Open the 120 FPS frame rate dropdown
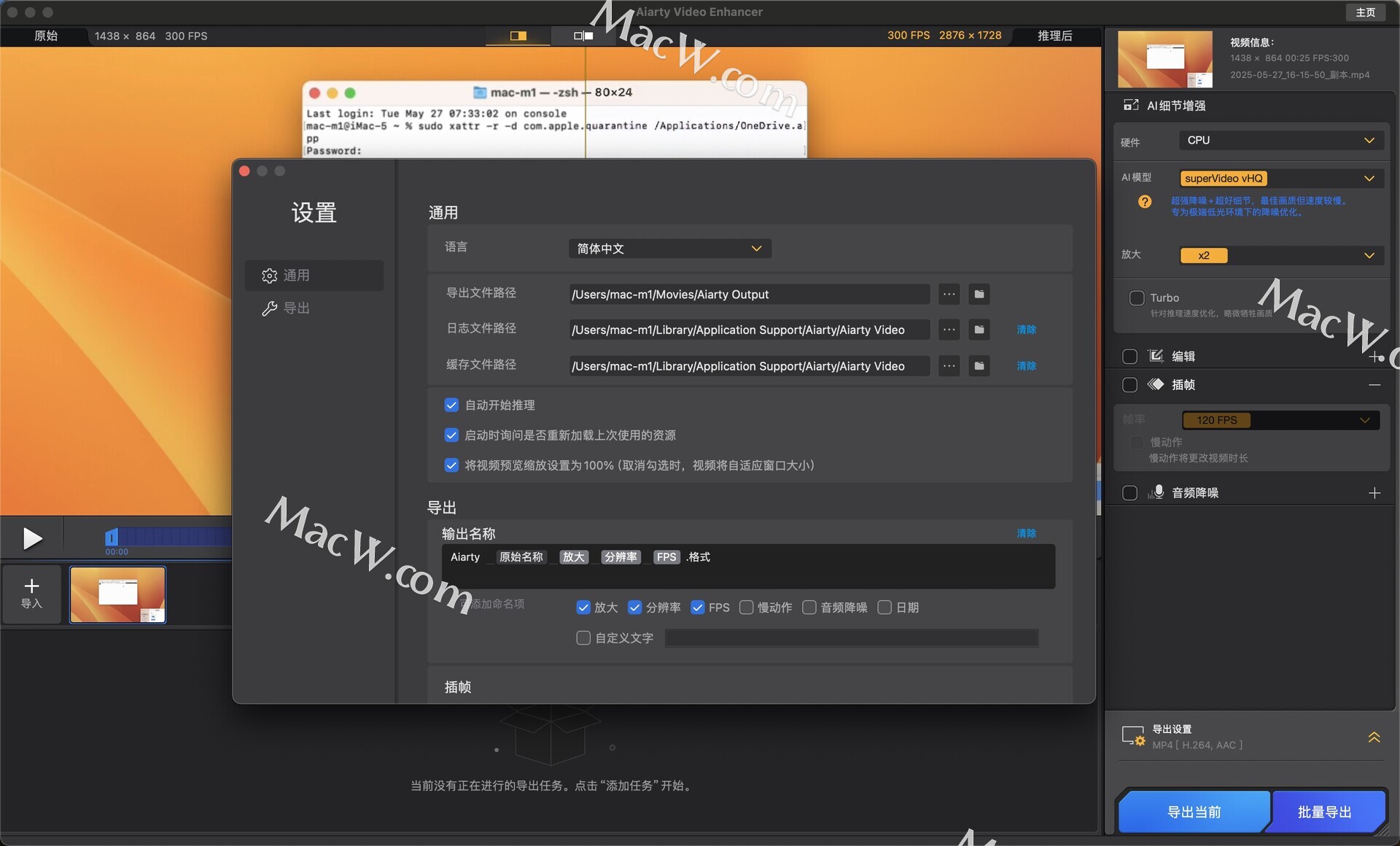The image size is (1400, 846). pyautogui.click(x=1280, y=420)
